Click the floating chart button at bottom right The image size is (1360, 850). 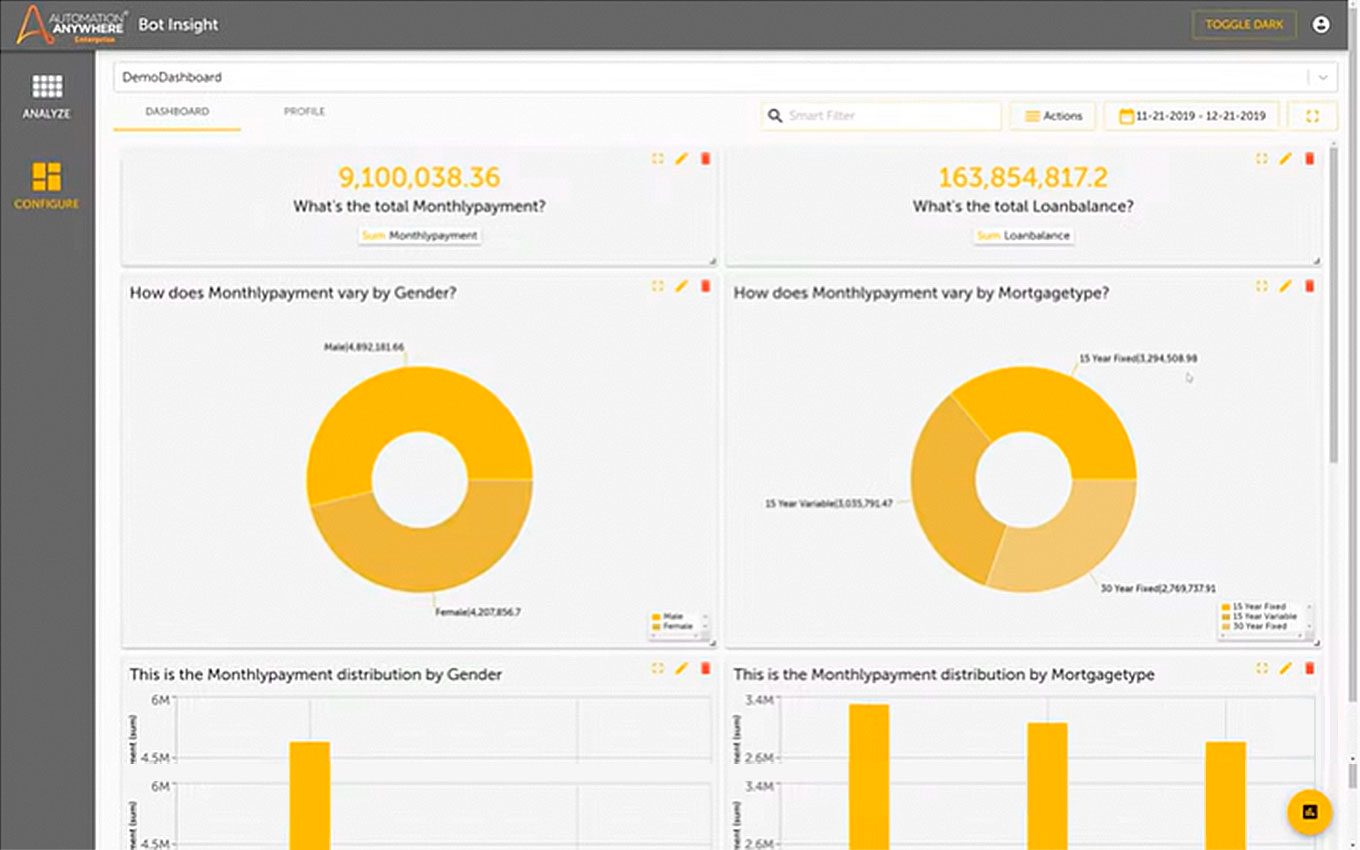[1309, 812]
